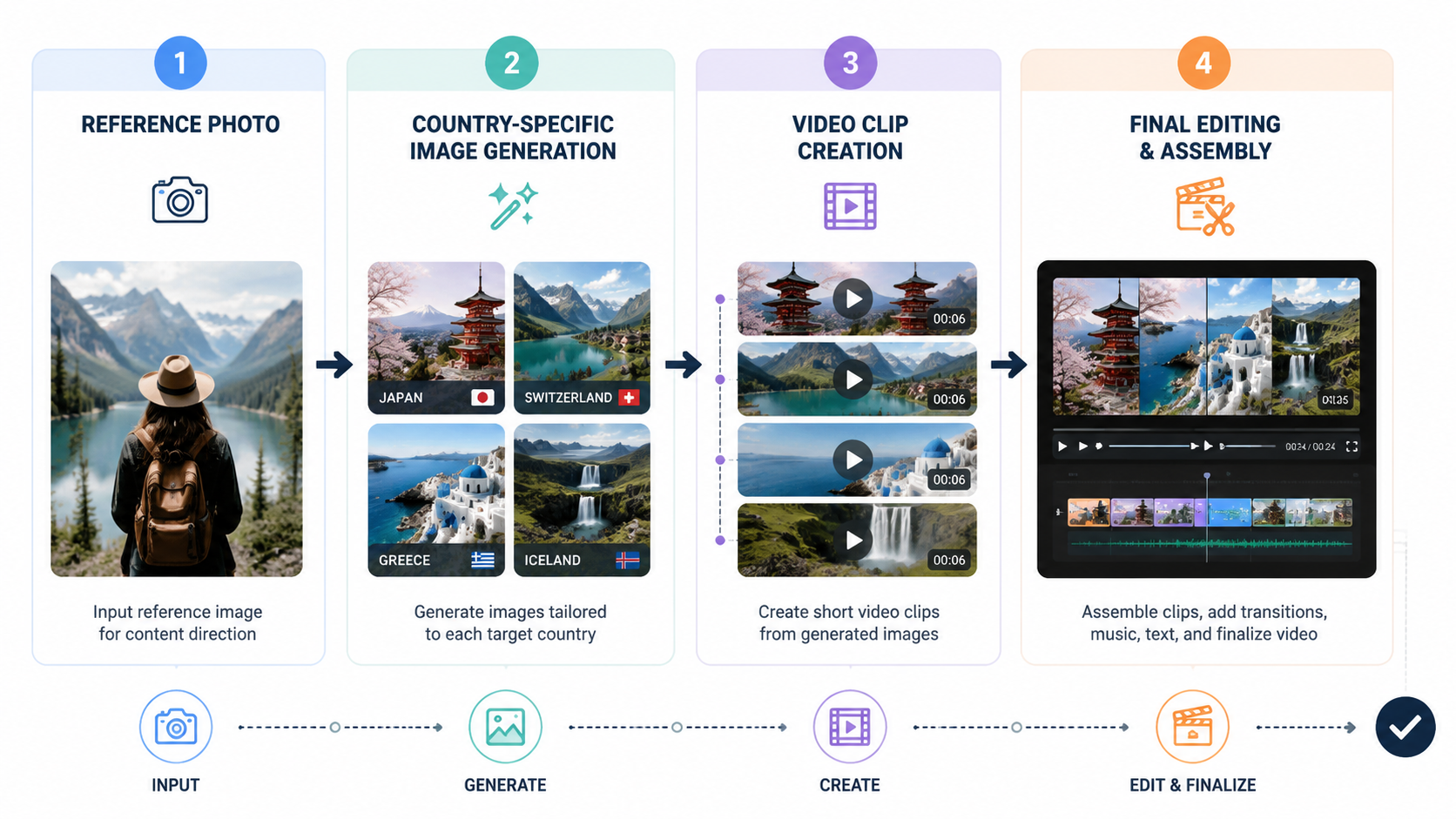1456x819 pixels.
Task: Click the purple film clip icon under Video Clip Creation
Action: (850, 206)
